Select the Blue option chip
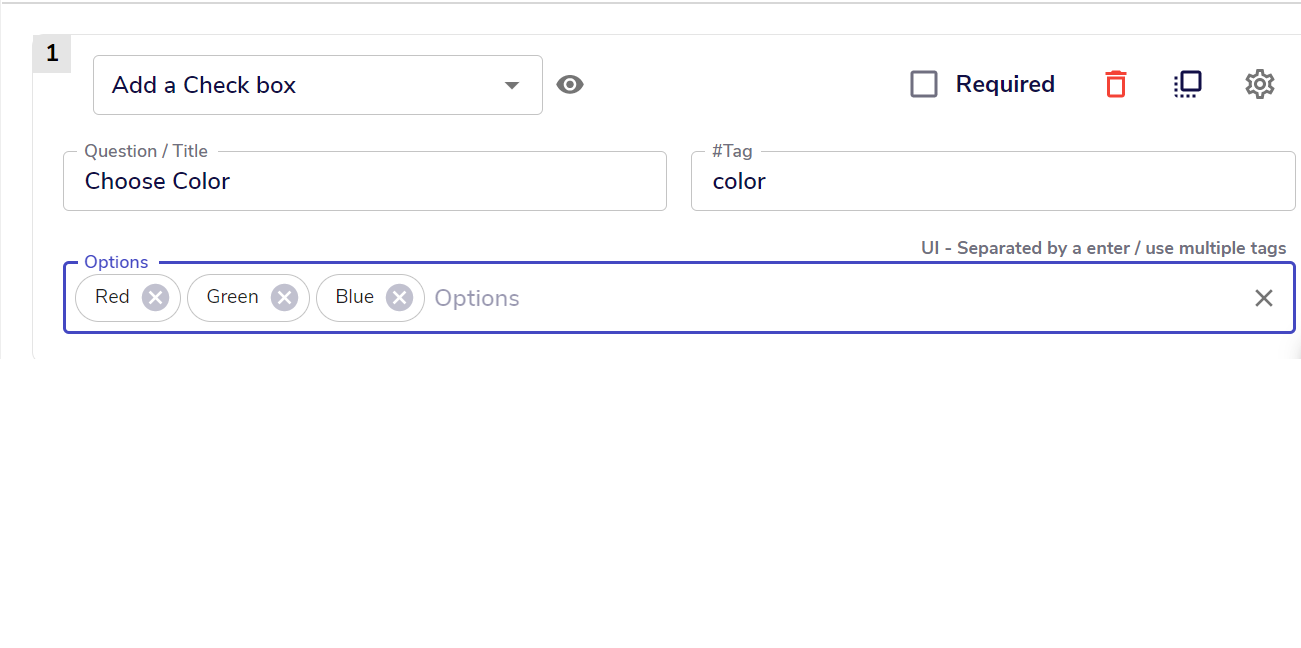Image resolution: width=1301 pixels, height=648 pixels. pyautogui.click(x=354, y=297)
